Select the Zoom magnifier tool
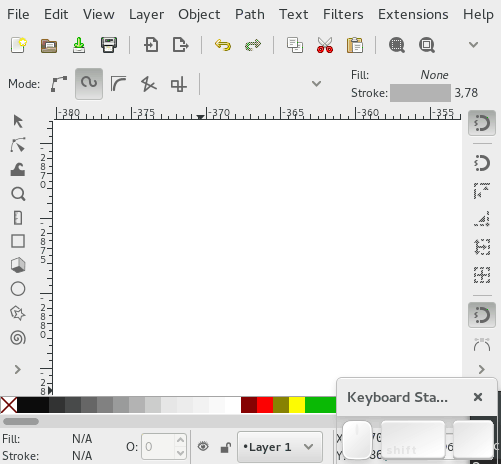Viewport: 501px width, 464px height. pyautogui.click(x=18, y=194)
